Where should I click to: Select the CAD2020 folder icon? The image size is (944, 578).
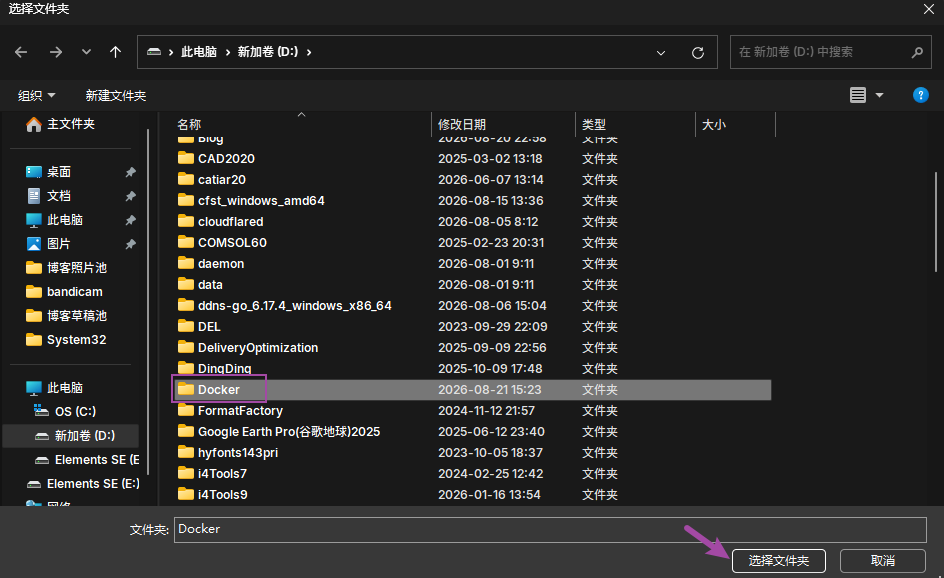[186, 158]
